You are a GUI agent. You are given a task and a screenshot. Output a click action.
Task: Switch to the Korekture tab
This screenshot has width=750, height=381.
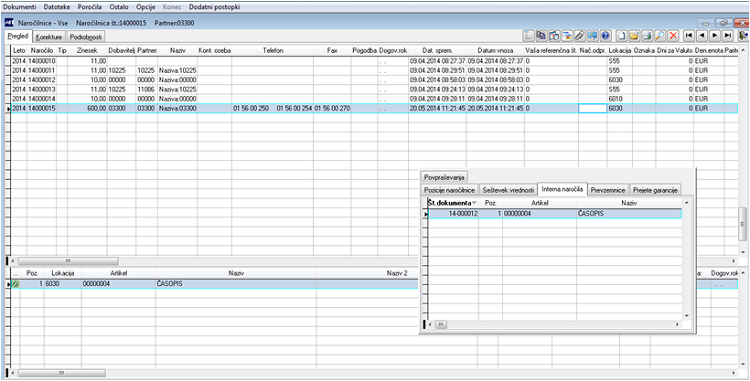[49, 37]
